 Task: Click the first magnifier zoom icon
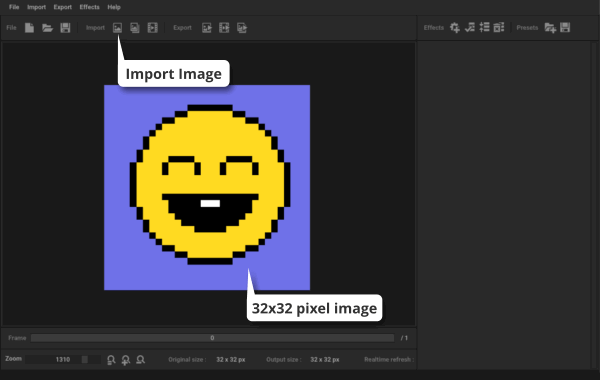coord(111,360)
